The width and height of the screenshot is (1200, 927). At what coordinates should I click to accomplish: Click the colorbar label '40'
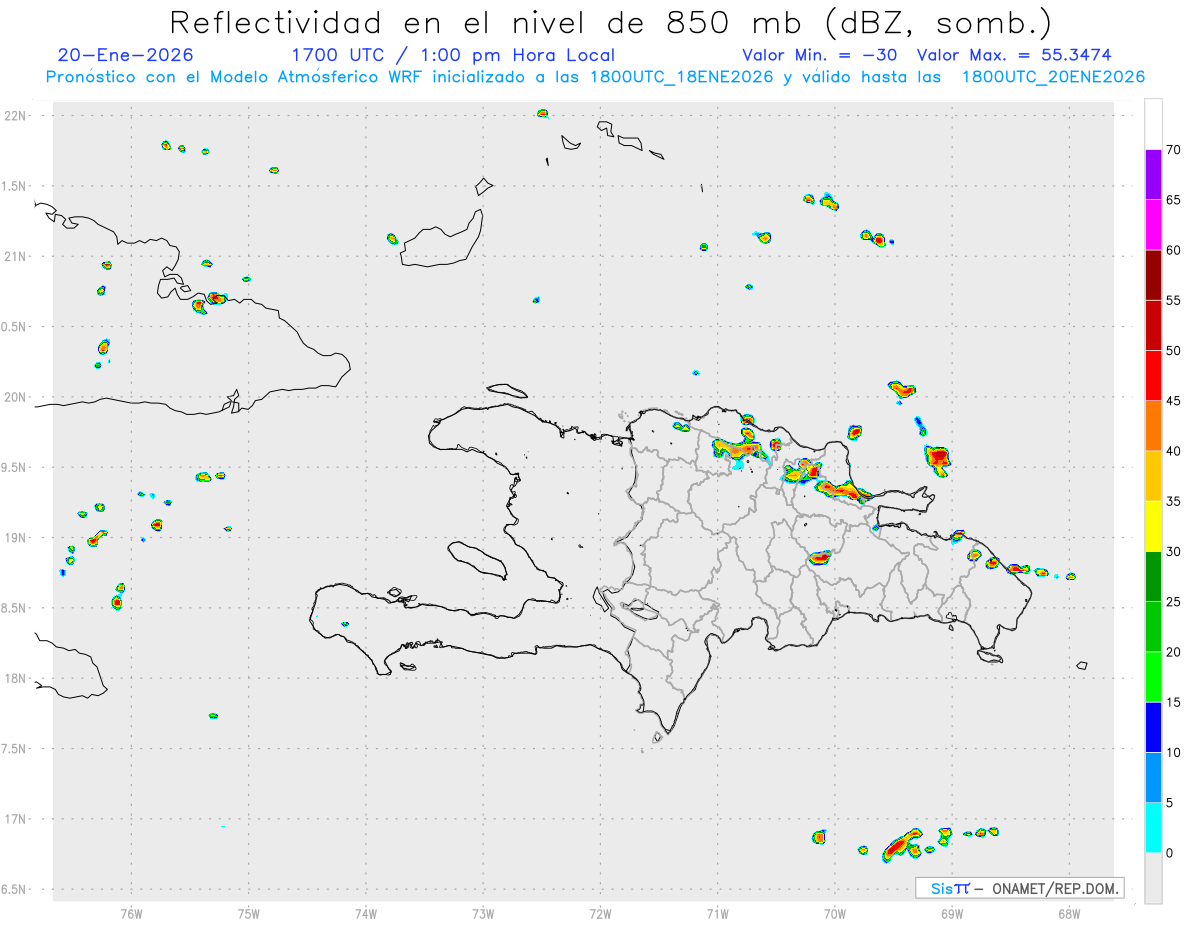1173,451
